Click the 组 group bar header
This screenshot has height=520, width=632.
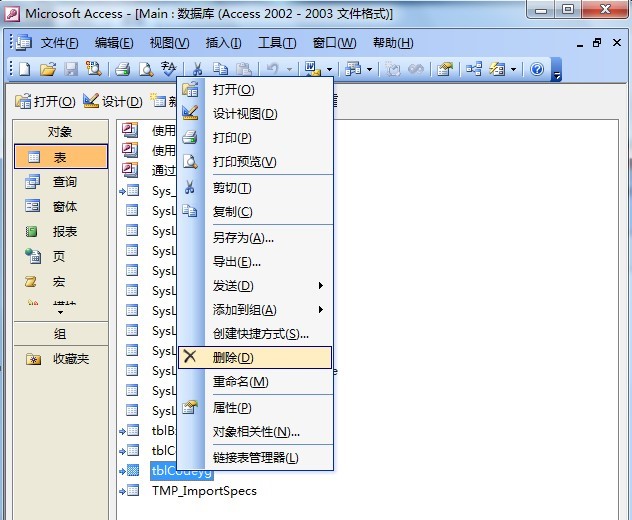[x=61, y=334]
